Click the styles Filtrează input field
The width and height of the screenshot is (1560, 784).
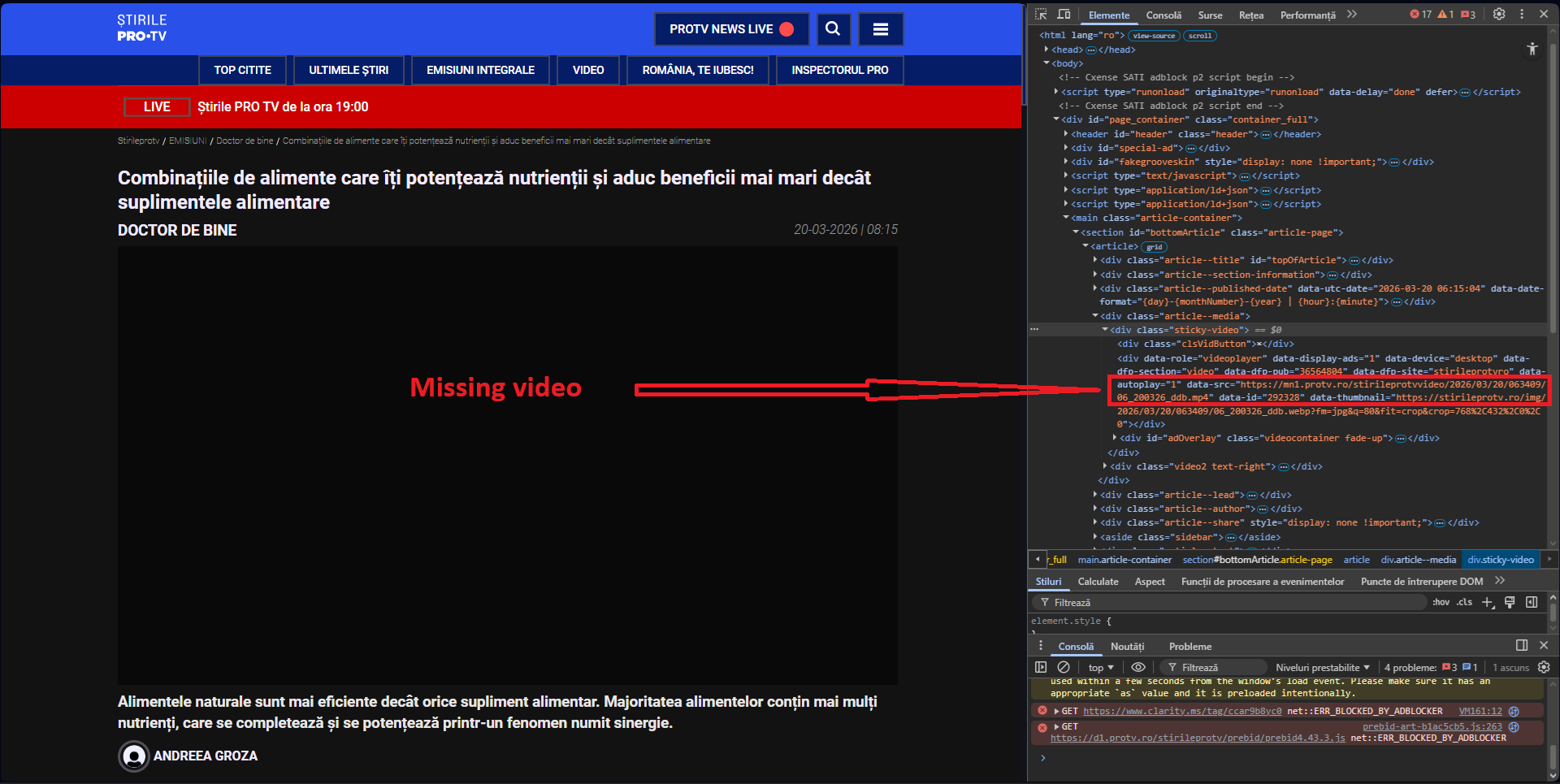pyautogui.click(x=1235, y=603)
